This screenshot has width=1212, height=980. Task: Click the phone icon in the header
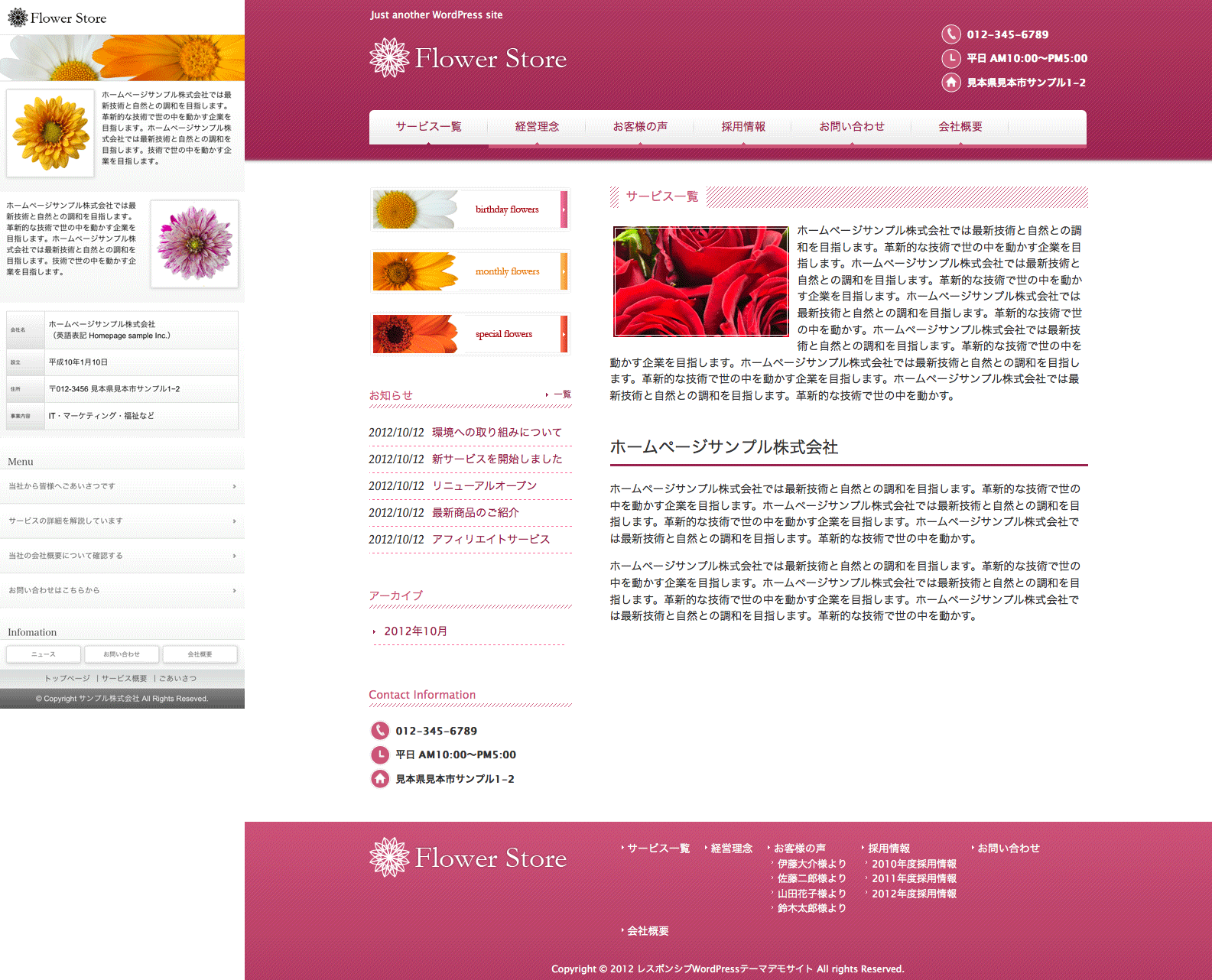950,34
